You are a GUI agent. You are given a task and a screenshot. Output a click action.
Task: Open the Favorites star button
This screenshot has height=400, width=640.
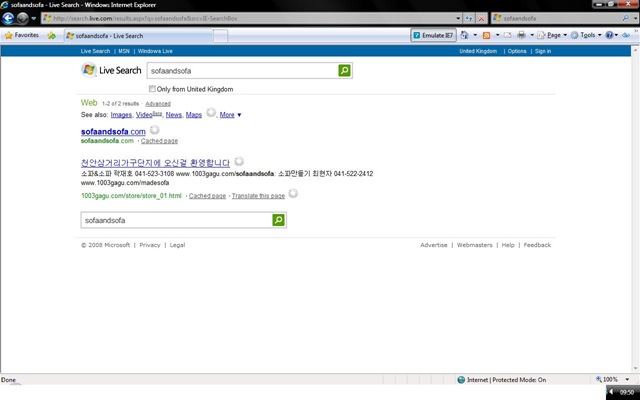pyautogui.click(x=22, y=36)
